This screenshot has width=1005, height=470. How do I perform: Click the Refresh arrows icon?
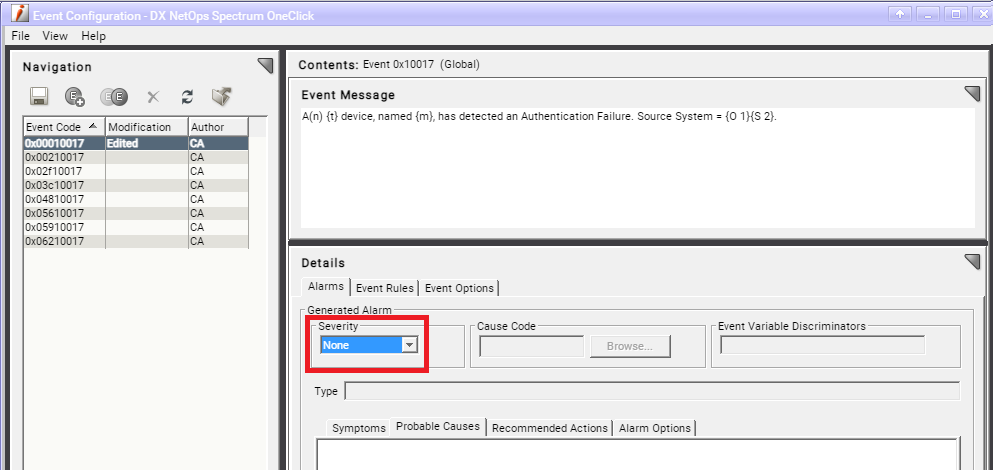pyautogui.click(x=187, y=97)
